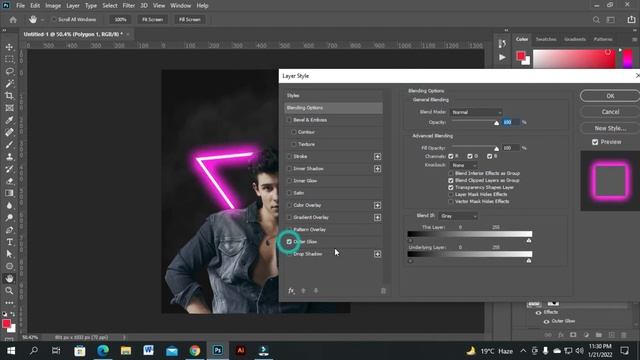The image size is (640, 360).
Task: Click the New Style button
Action: [x=610, y=128]
